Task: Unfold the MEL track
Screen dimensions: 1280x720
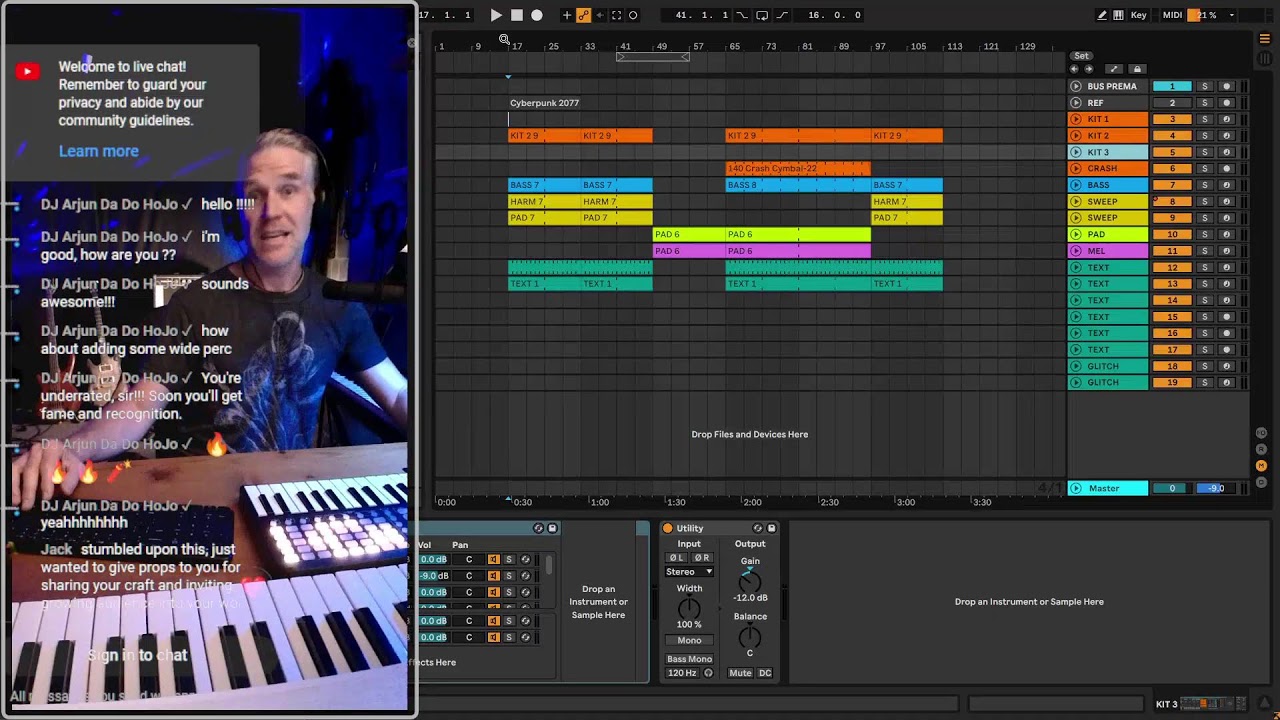Action: click(1076, 251)
